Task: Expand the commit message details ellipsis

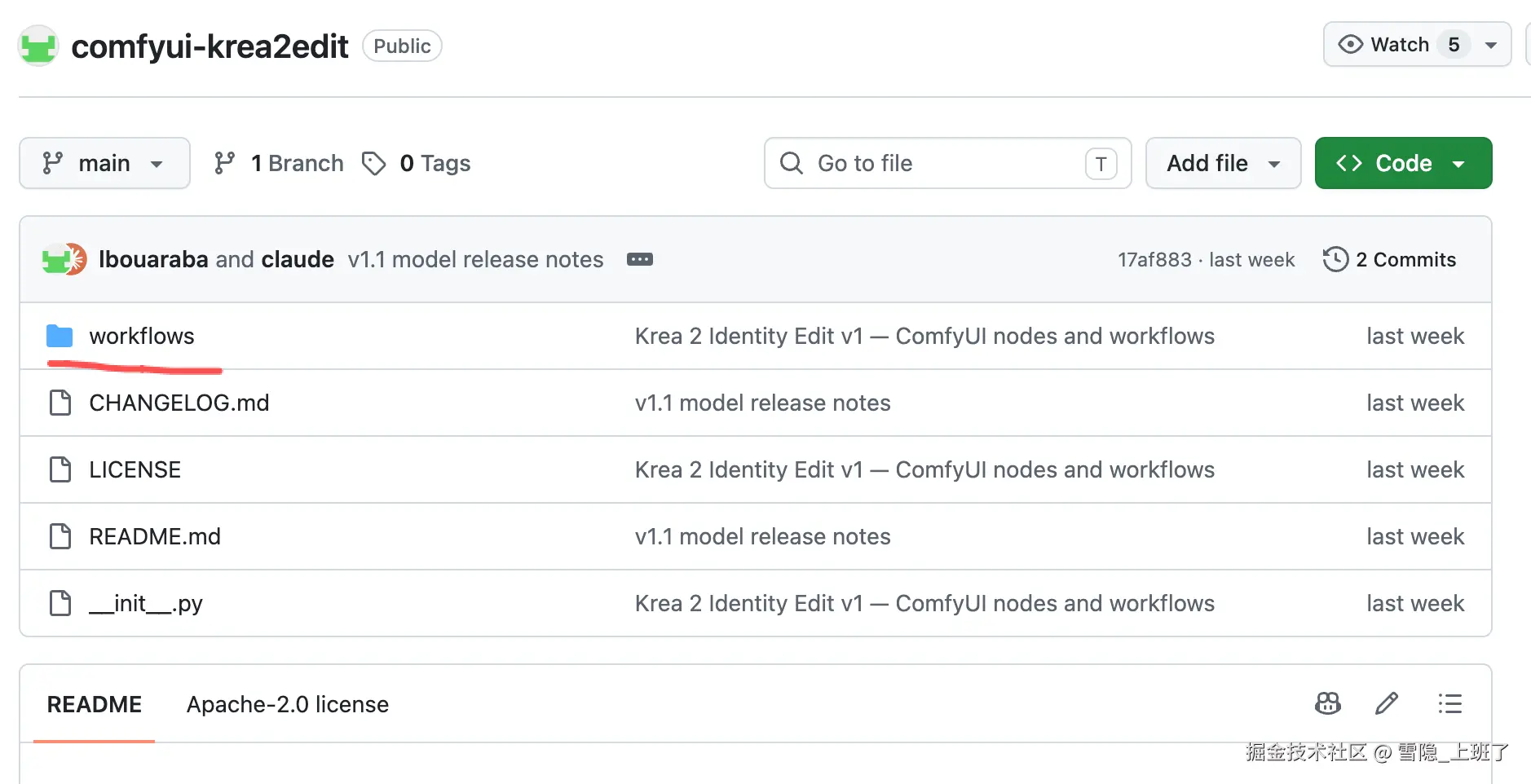Action: (x=639, y=259)
